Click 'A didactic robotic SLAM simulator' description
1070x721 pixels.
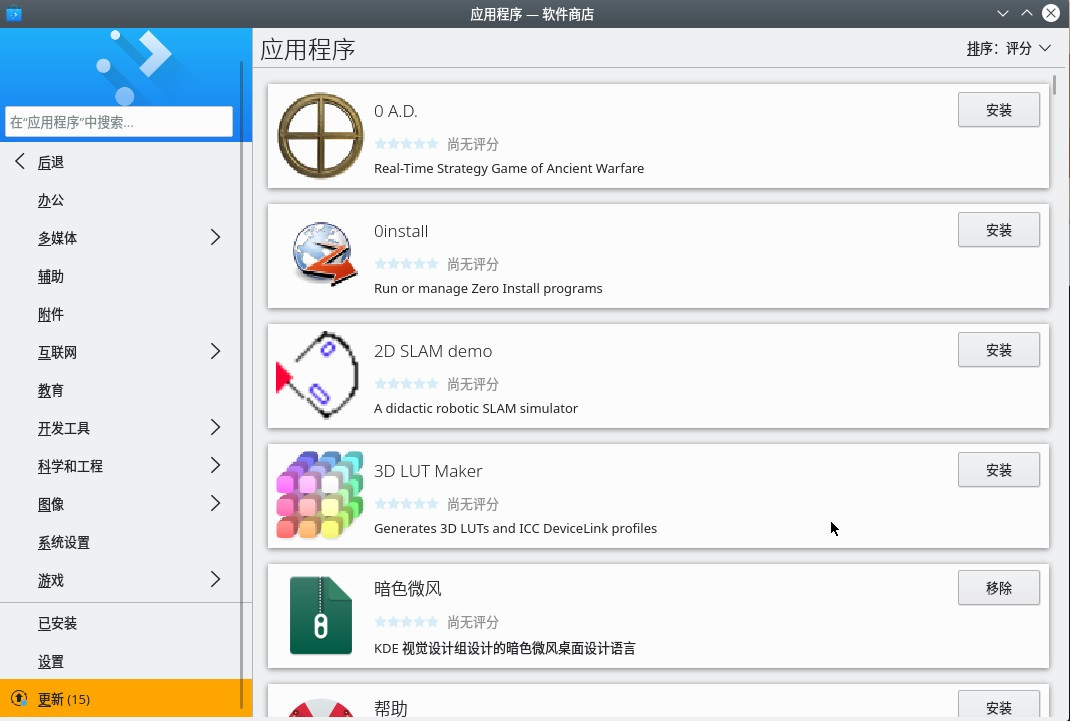(x=476, y=409)
